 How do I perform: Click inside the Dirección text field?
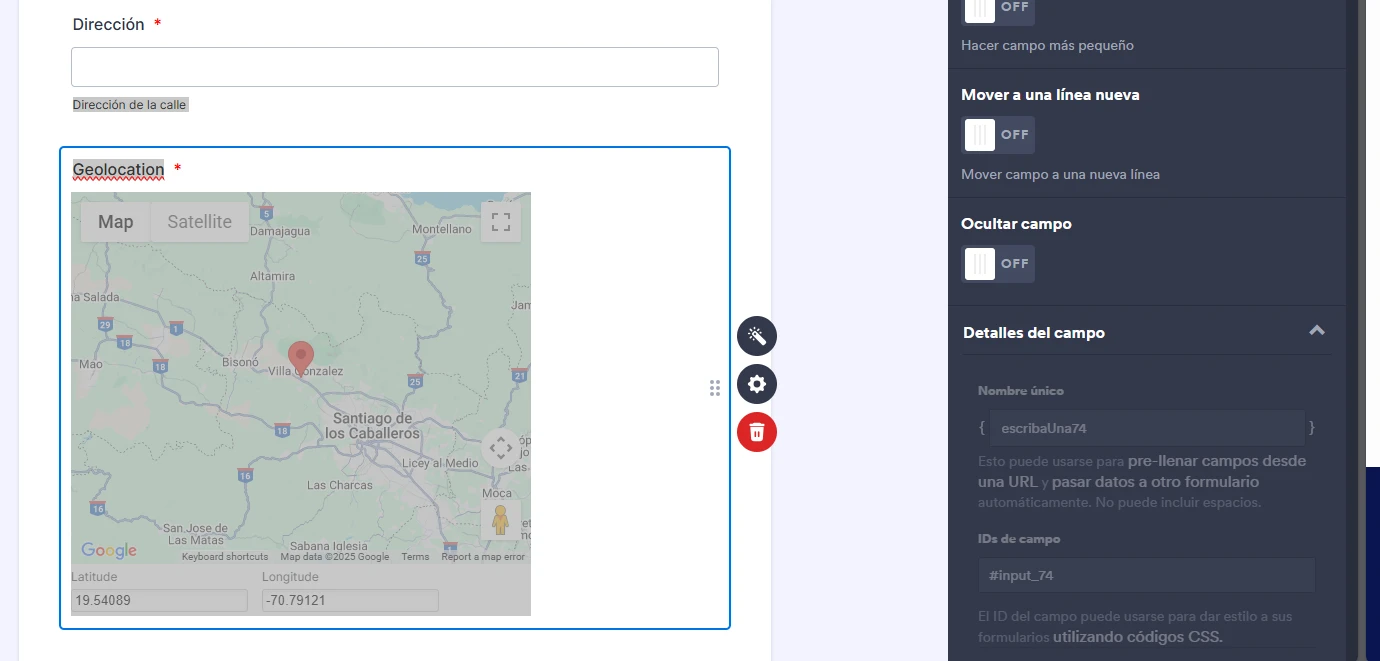394,66
